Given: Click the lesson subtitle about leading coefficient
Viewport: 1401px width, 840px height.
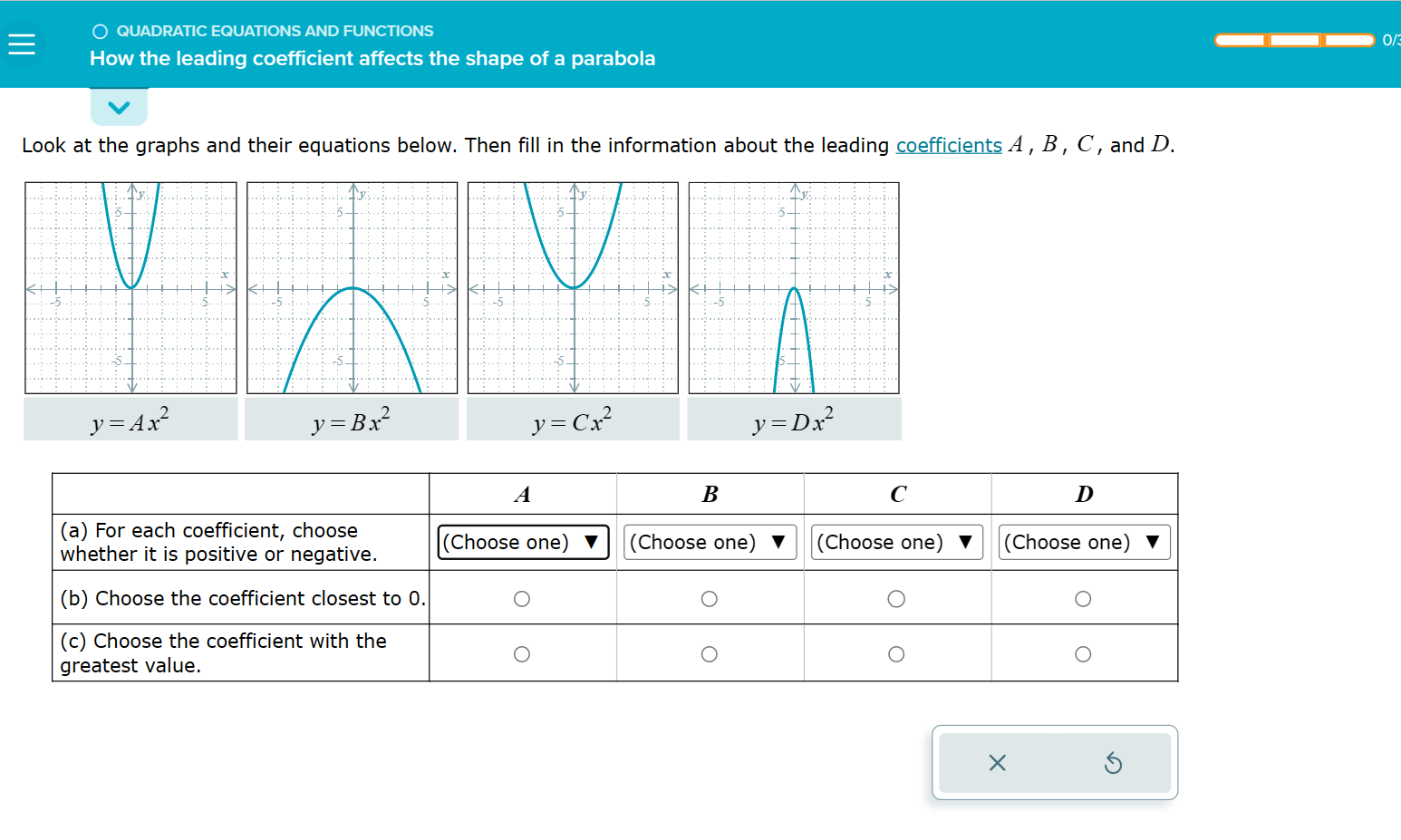Looking at the screenshot, I should click(372, 59).
